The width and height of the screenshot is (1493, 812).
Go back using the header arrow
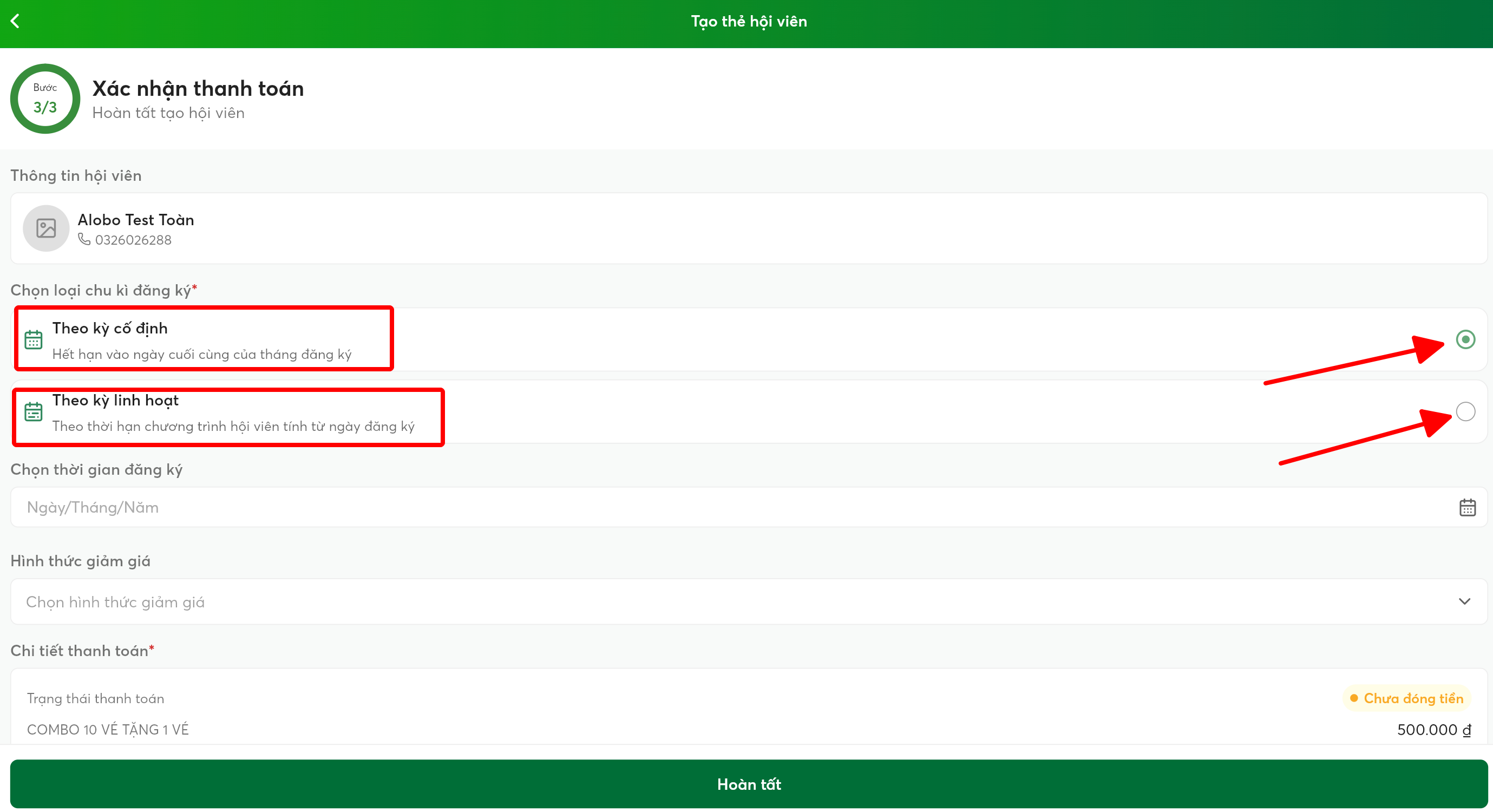(x=15, y=22)
